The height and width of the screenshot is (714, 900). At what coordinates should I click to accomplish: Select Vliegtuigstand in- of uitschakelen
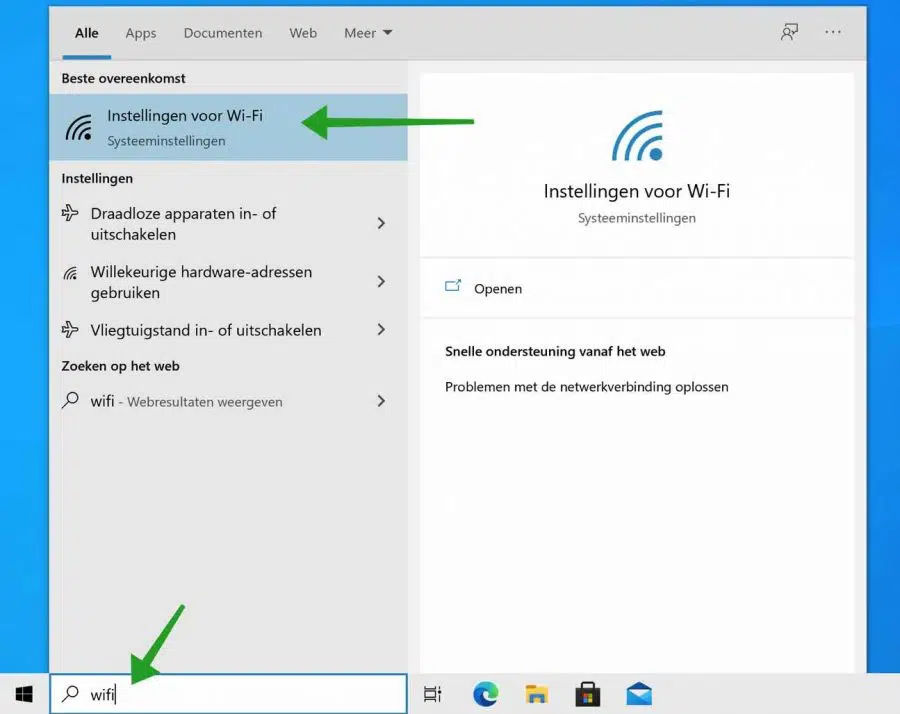[x=228, y=330]
